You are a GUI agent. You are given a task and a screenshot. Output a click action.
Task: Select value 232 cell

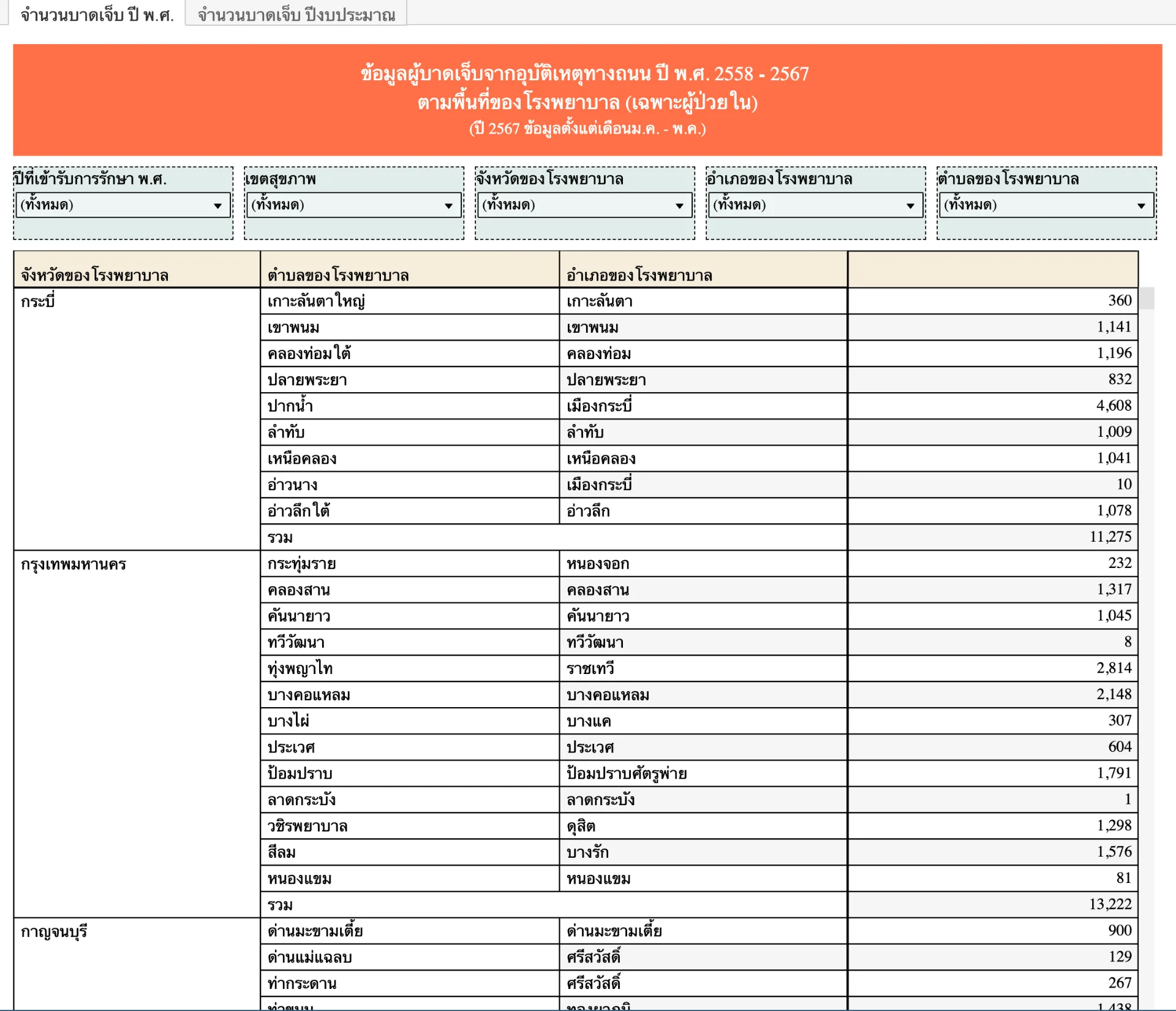point(993,564)
